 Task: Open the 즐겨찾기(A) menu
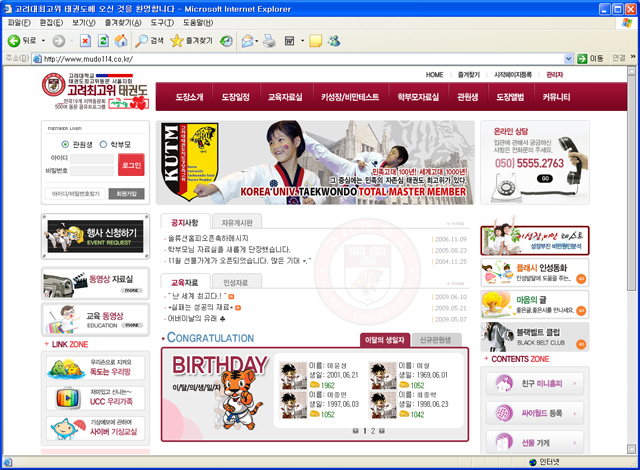[x=123, y=23]
